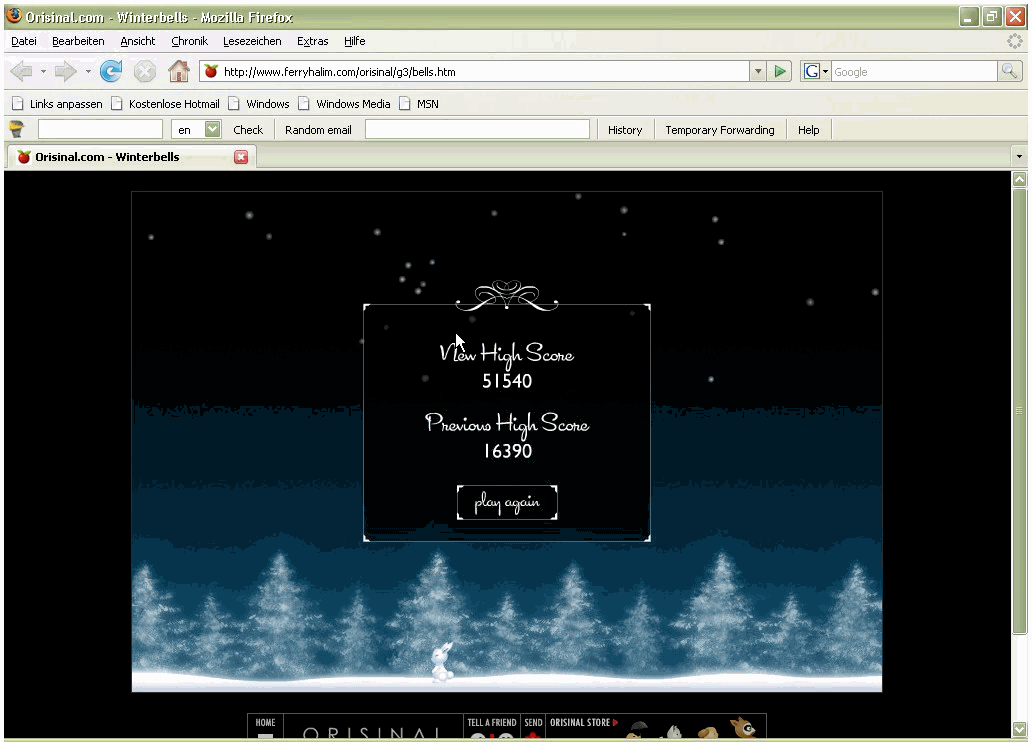This screenshot has width=1032, height=742.
Task: Open the Hilfe menu
Action: (x=354, y=41)
